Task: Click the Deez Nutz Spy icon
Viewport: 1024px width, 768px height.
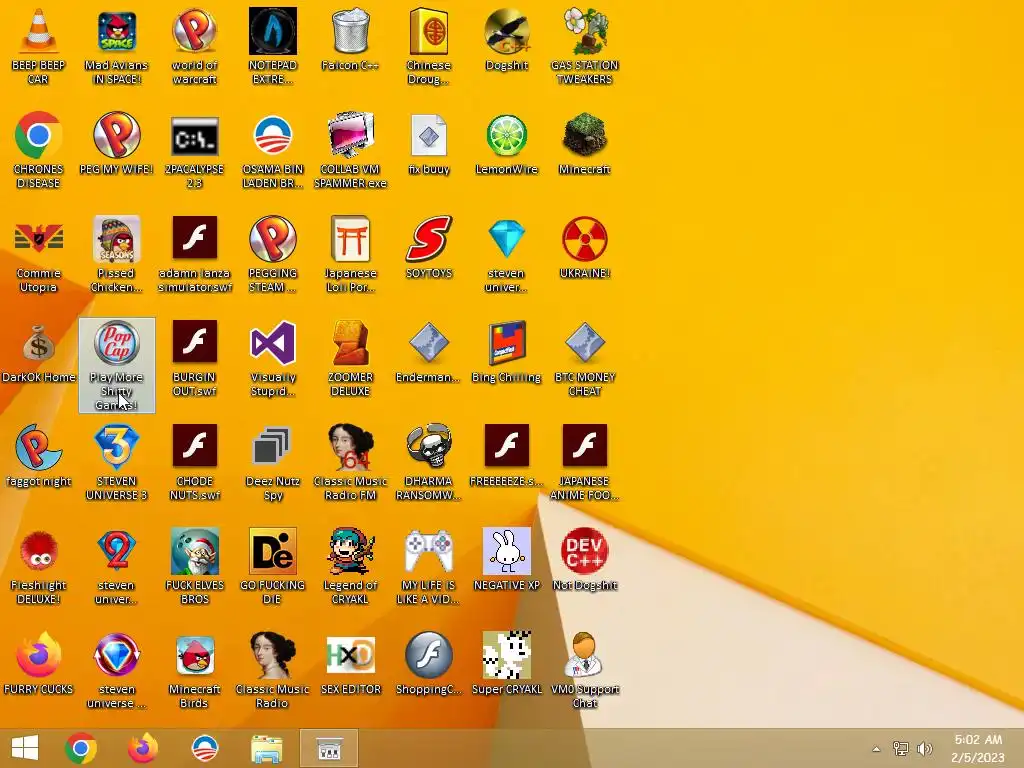Action: click(272, 447)
